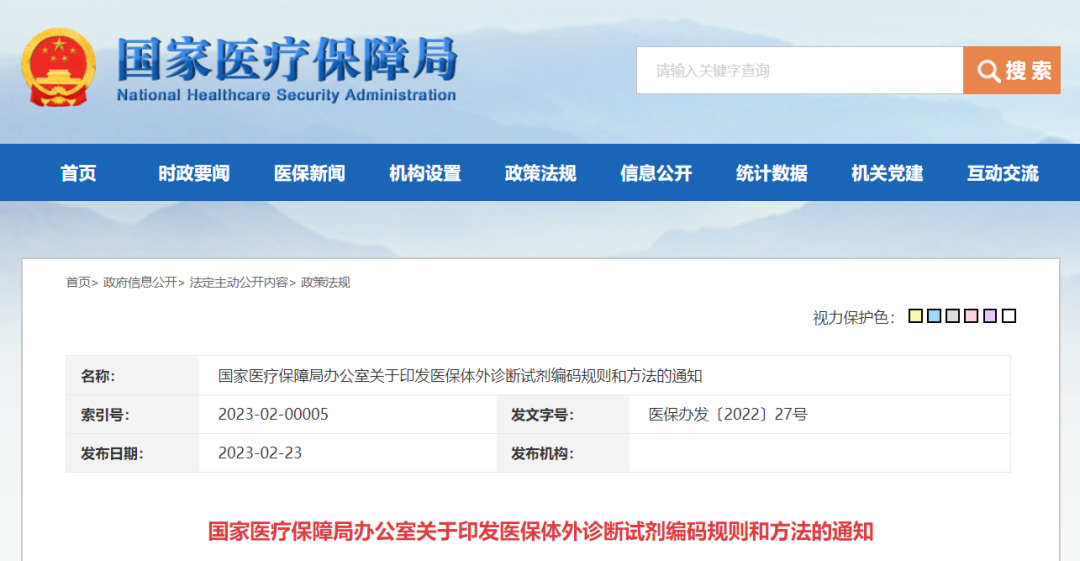
Task: Navigate to 政策法规 in top menu
Action: coord(541,173)
